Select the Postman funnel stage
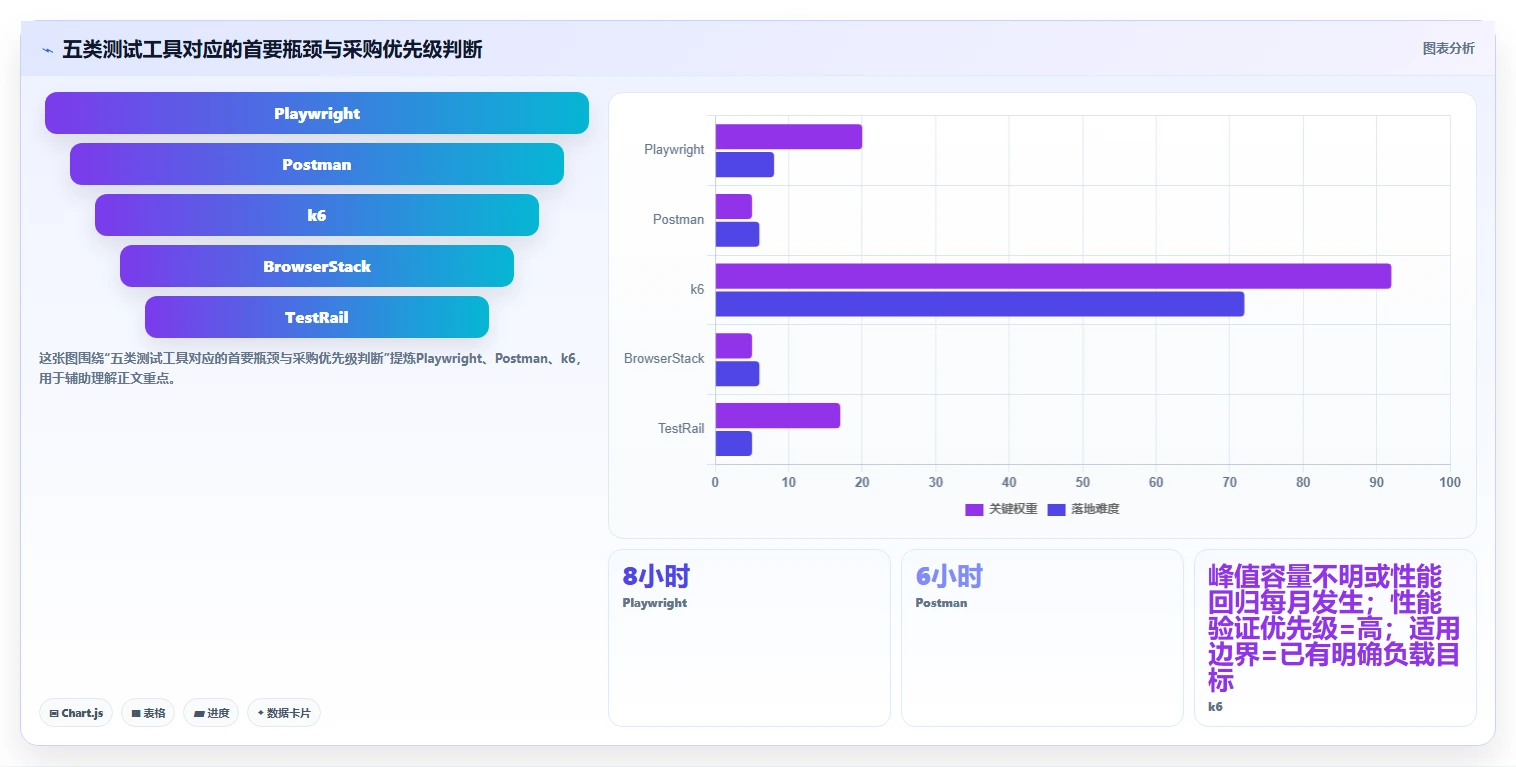 (317, 164)
